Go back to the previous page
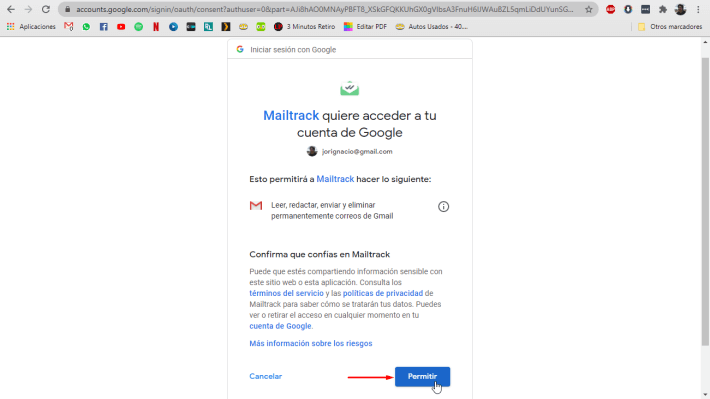The height and width of the screenshot is (399, 710). coord(11,9)
